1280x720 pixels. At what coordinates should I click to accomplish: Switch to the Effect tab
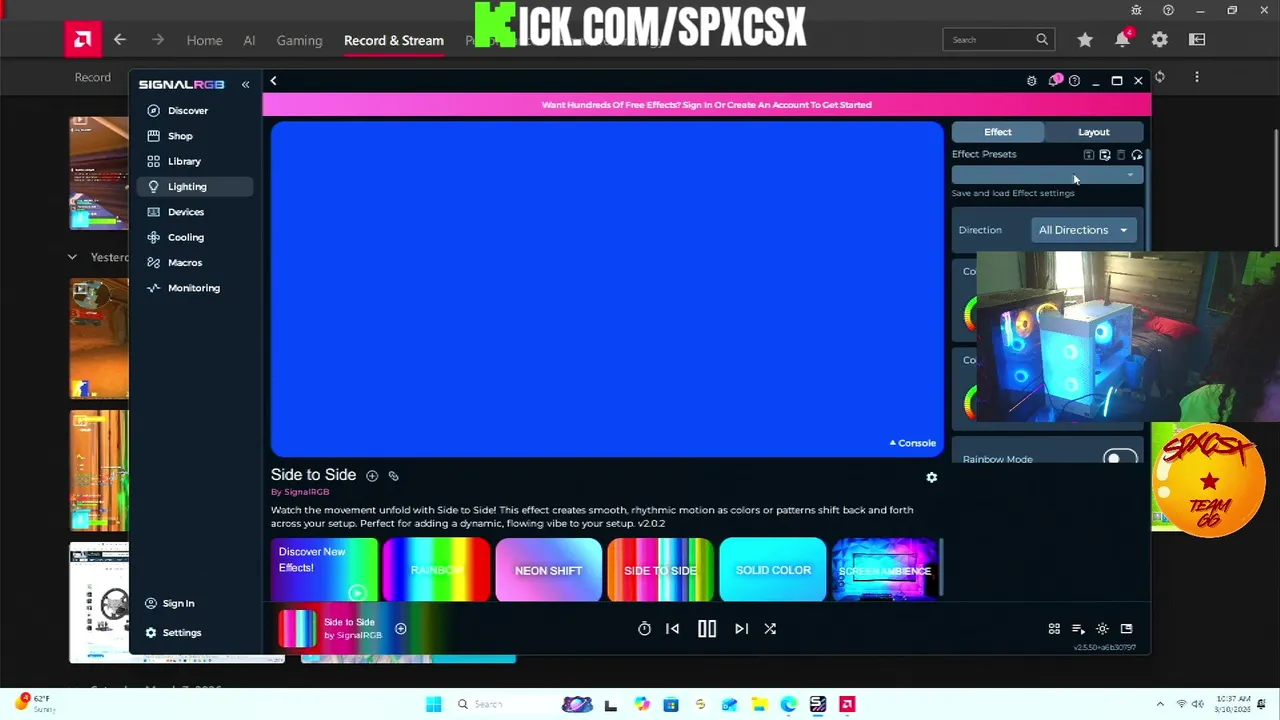pos(997,132)
